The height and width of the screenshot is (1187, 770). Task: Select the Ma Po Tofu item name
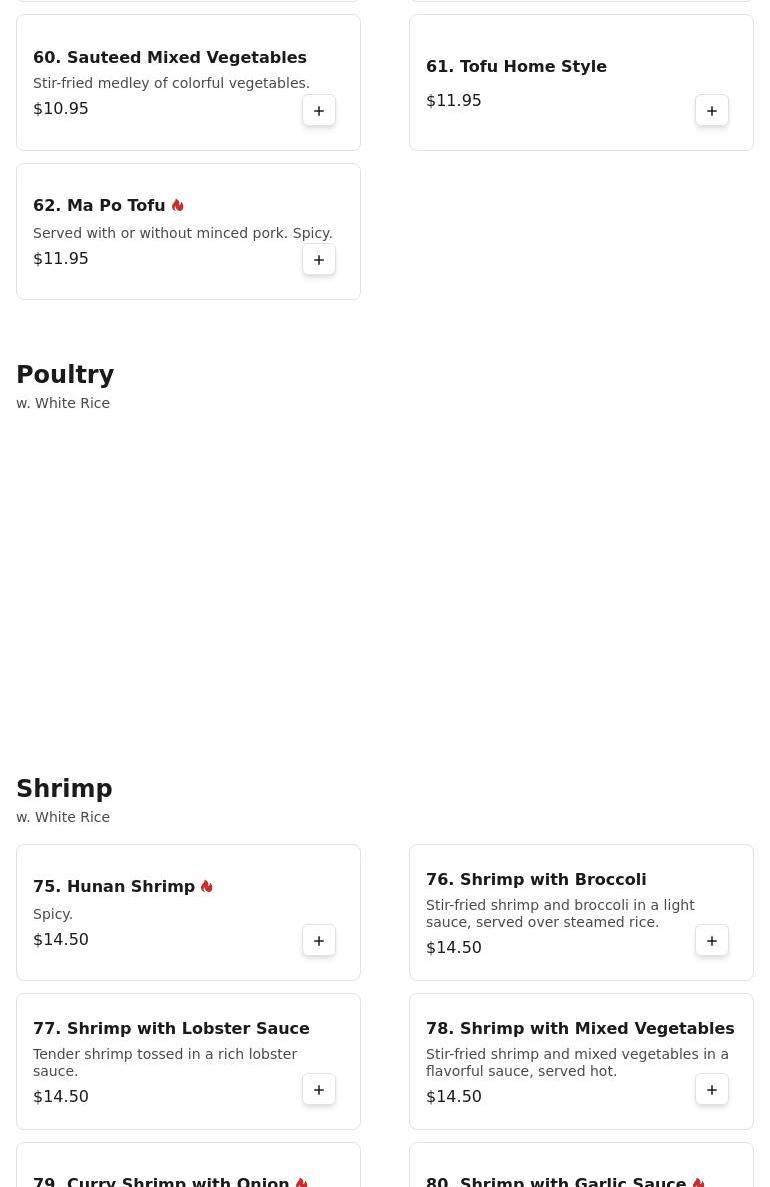click(99, 206)
